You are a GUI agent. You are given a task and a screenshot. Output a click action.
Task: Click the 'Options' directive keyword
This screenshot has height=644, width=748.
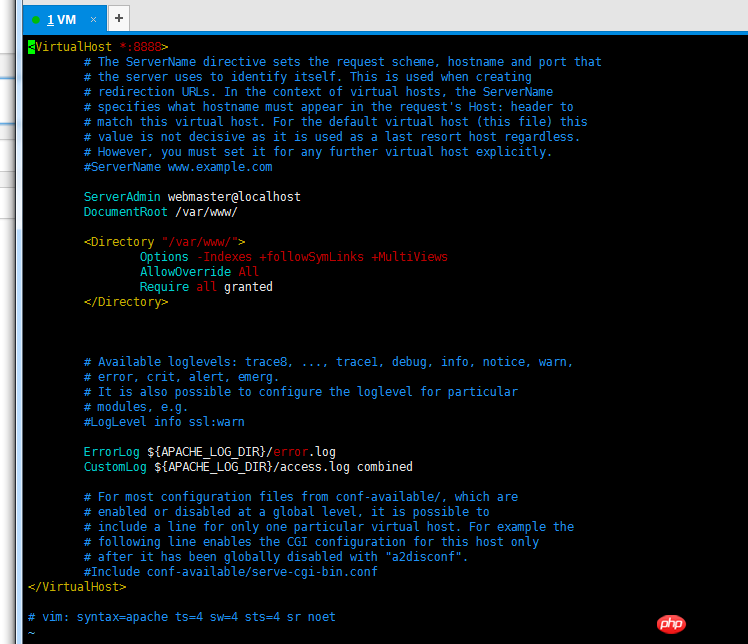[x=164, y=257]
